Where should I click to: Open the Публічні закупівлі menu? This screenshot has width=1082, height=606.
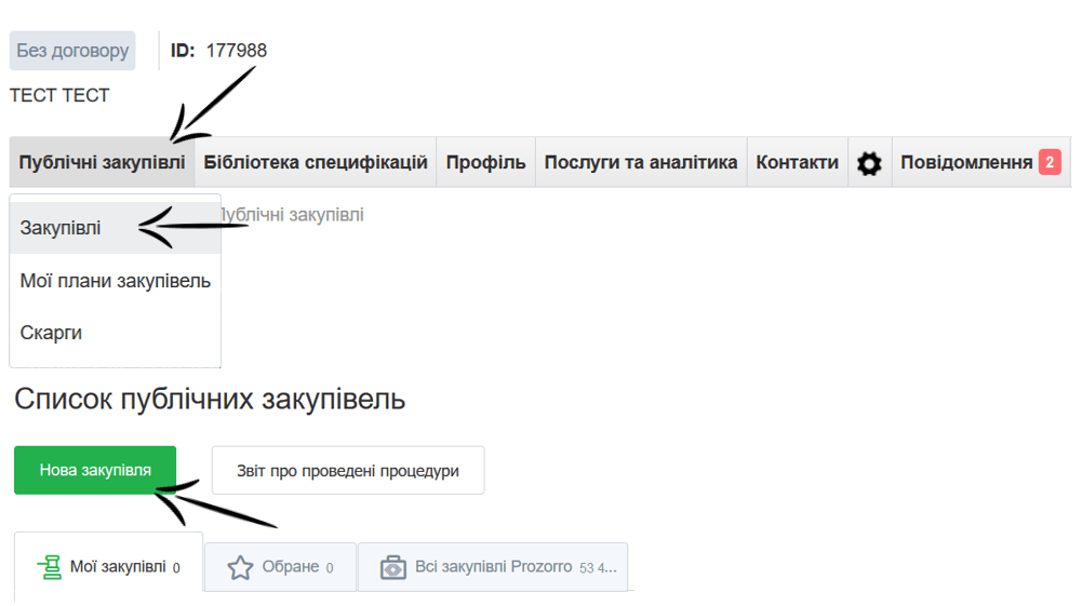click(102, 162)
